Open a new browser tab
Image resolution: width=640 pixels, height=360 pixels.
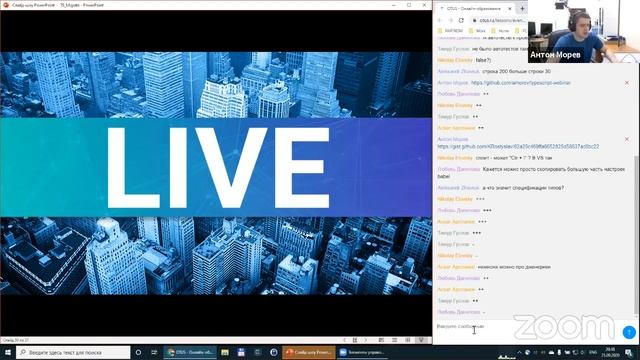pos(522,8)
